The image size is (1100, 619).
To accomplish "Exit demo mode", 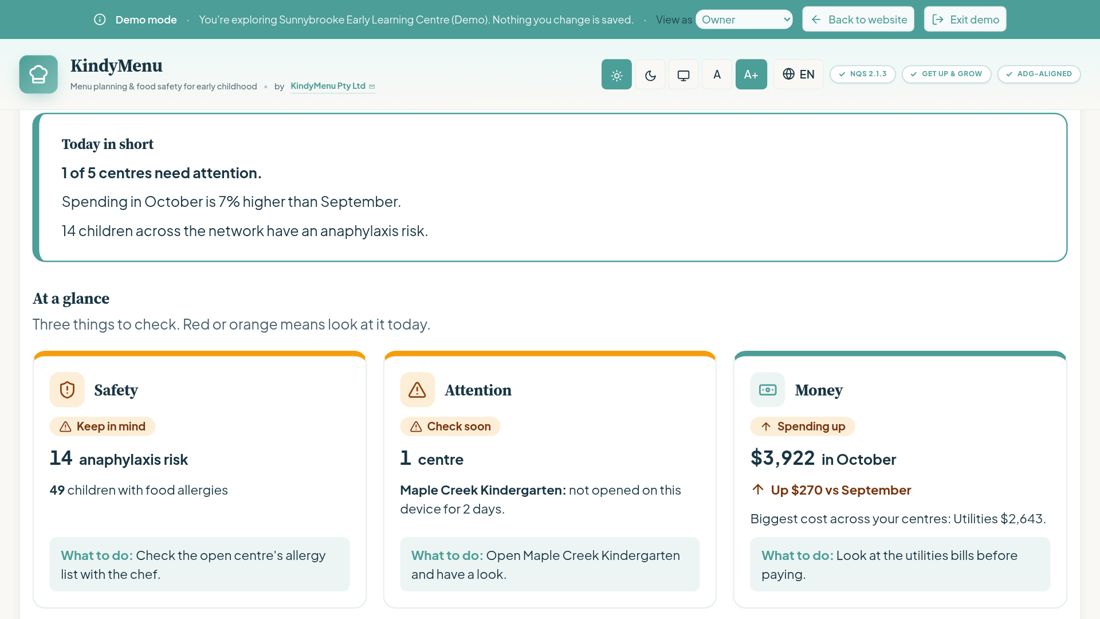I will pyautogui.click(x=965, y=20).
